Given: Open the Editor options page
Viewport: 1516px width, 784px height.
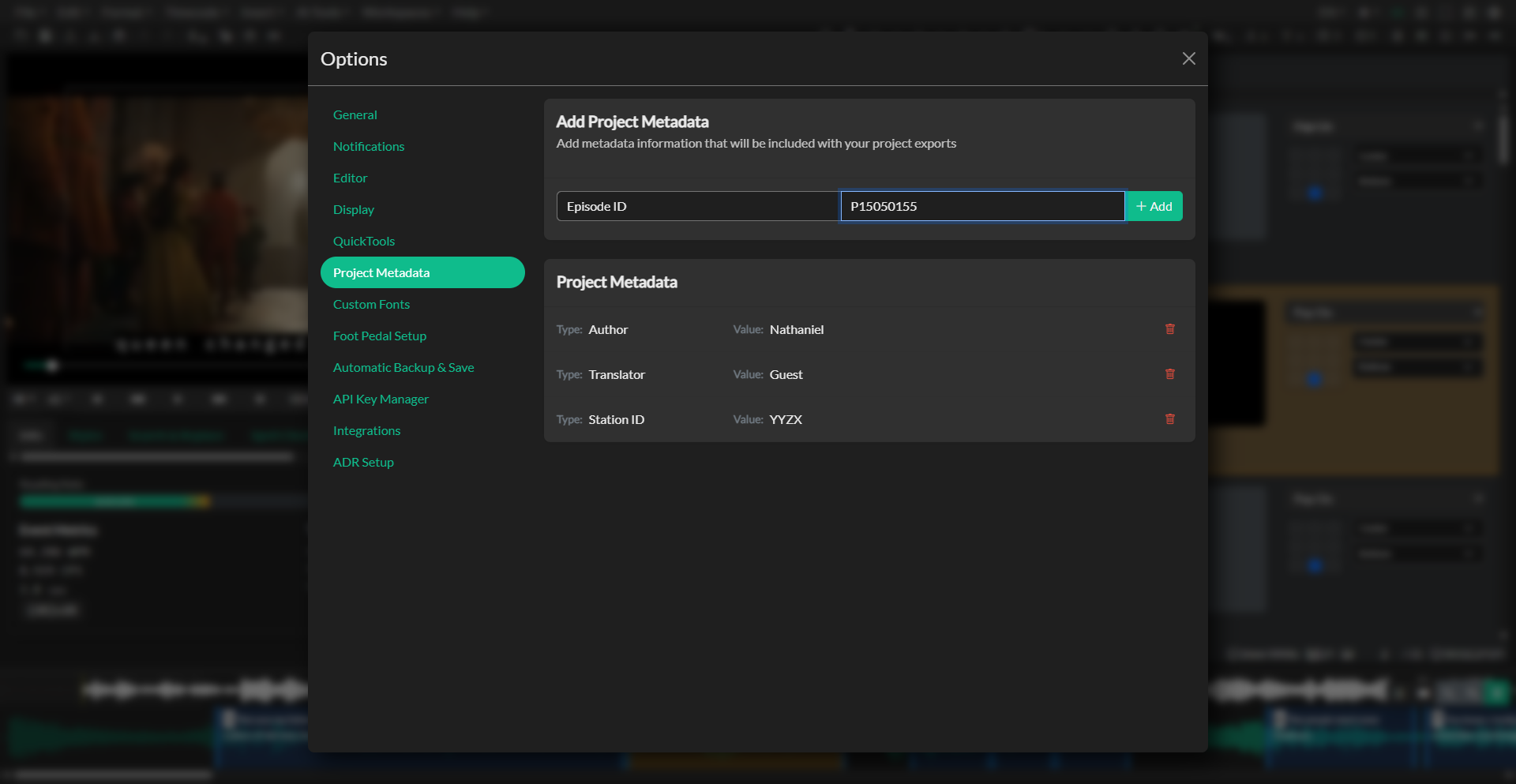Looking at the screenshot, I should point(351,178).
